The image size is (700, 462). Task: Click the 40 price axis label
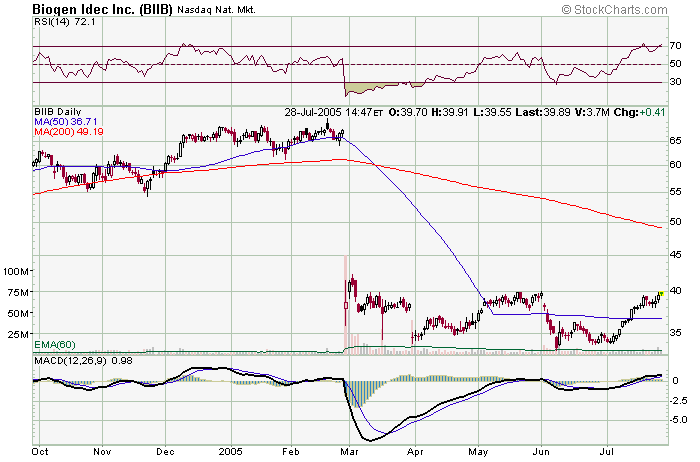coord(675,291)
